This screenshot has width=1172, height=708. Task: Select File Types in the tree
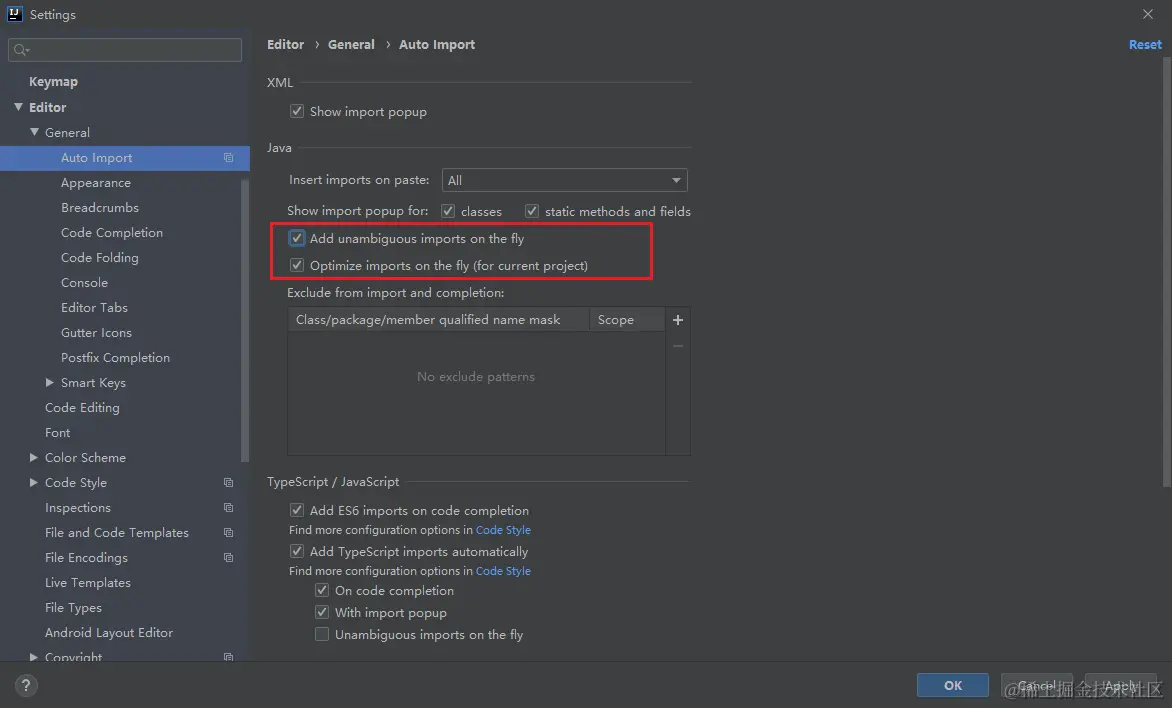(73, 608)
